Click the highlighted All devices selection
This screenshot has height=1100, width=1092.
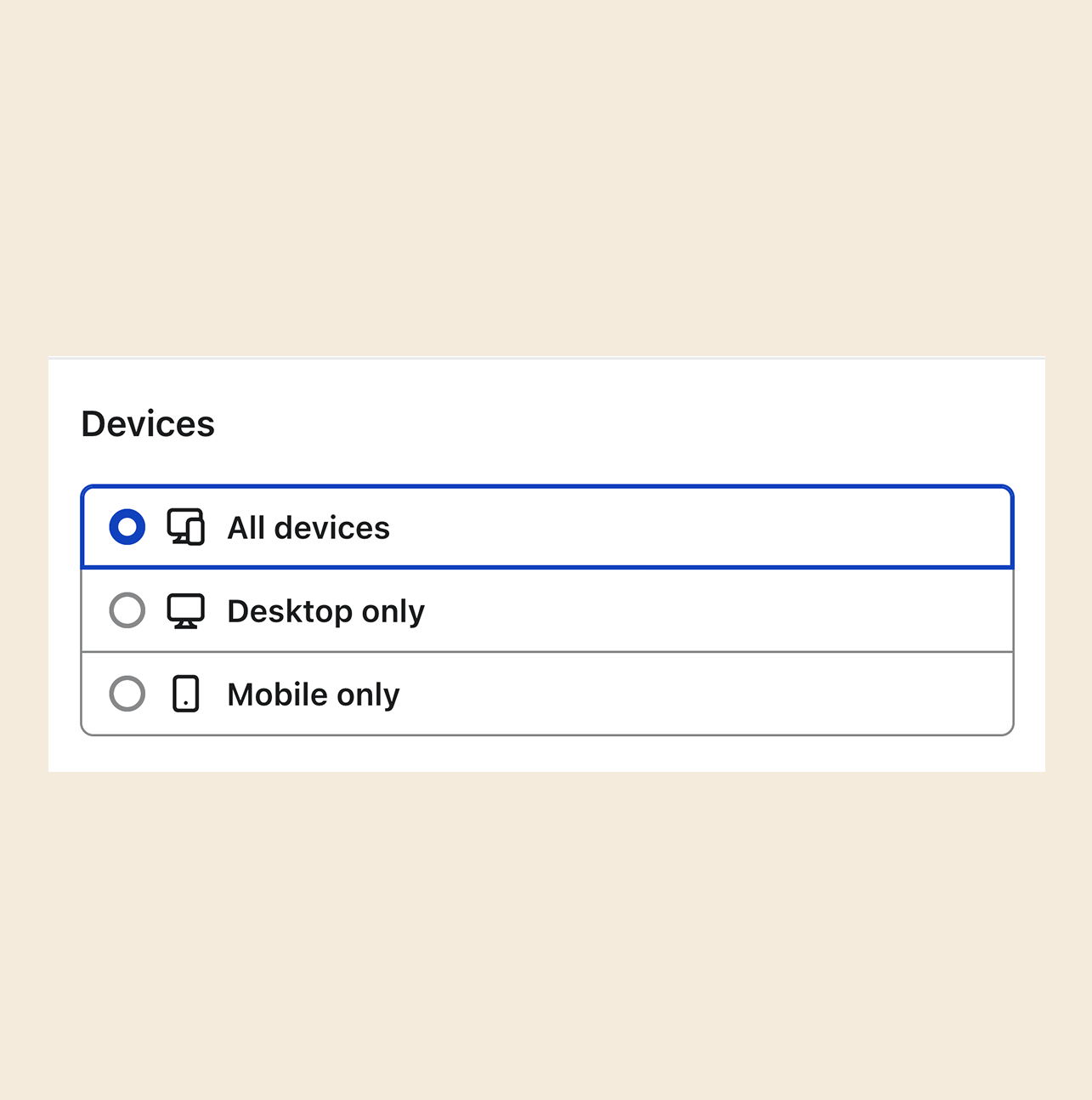point(544,527)
